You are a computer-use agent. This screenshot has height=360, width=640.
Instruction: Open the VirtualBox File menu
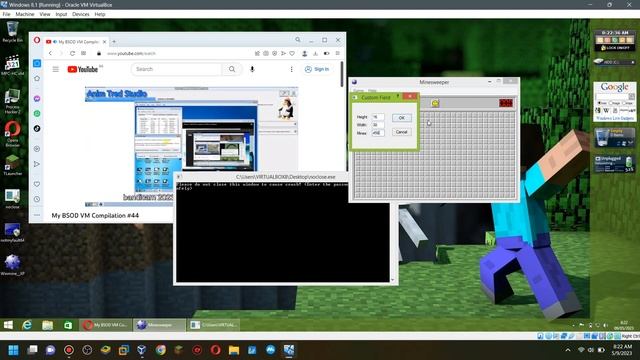pos(7,14)
